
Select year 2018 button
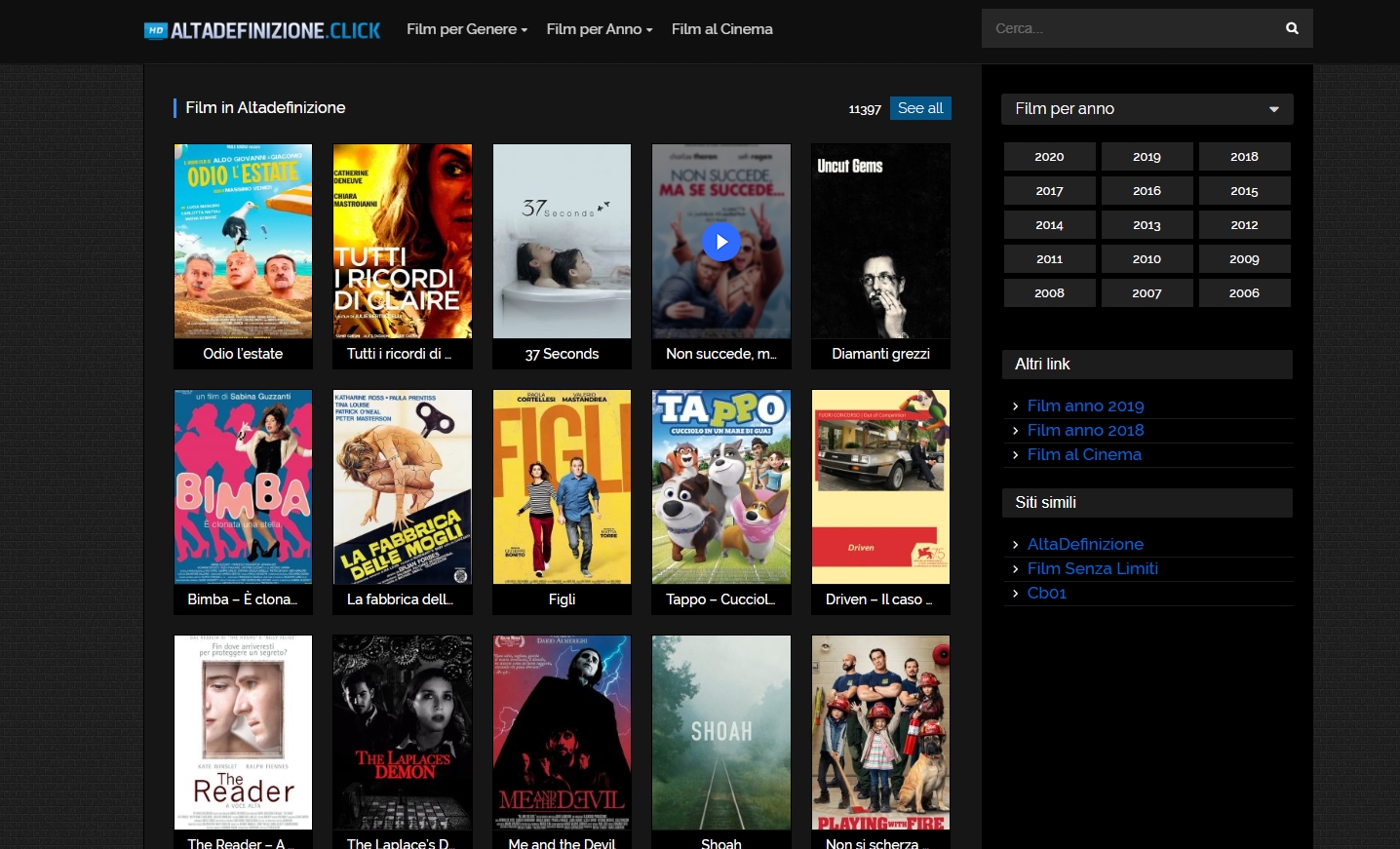1245,157
